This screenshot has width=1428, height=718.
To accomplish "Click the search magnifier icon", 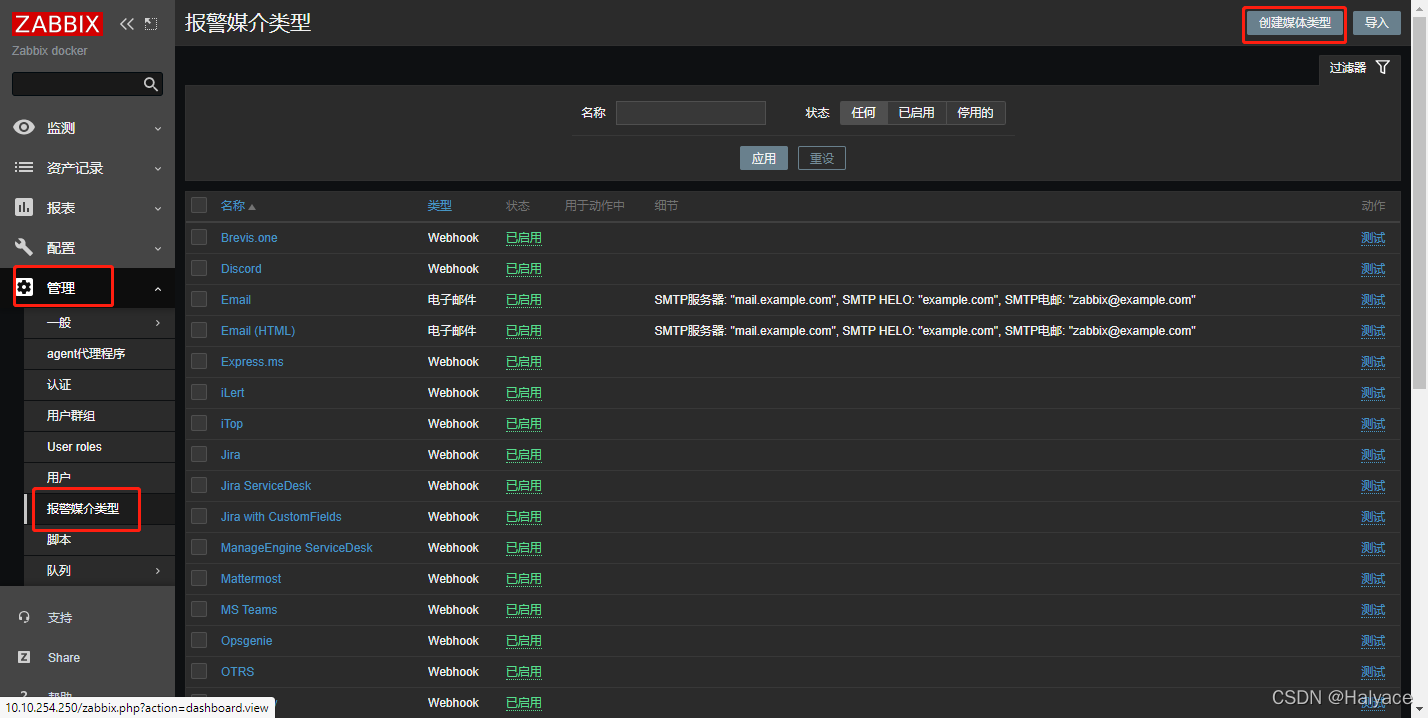I will coord(151,85).
